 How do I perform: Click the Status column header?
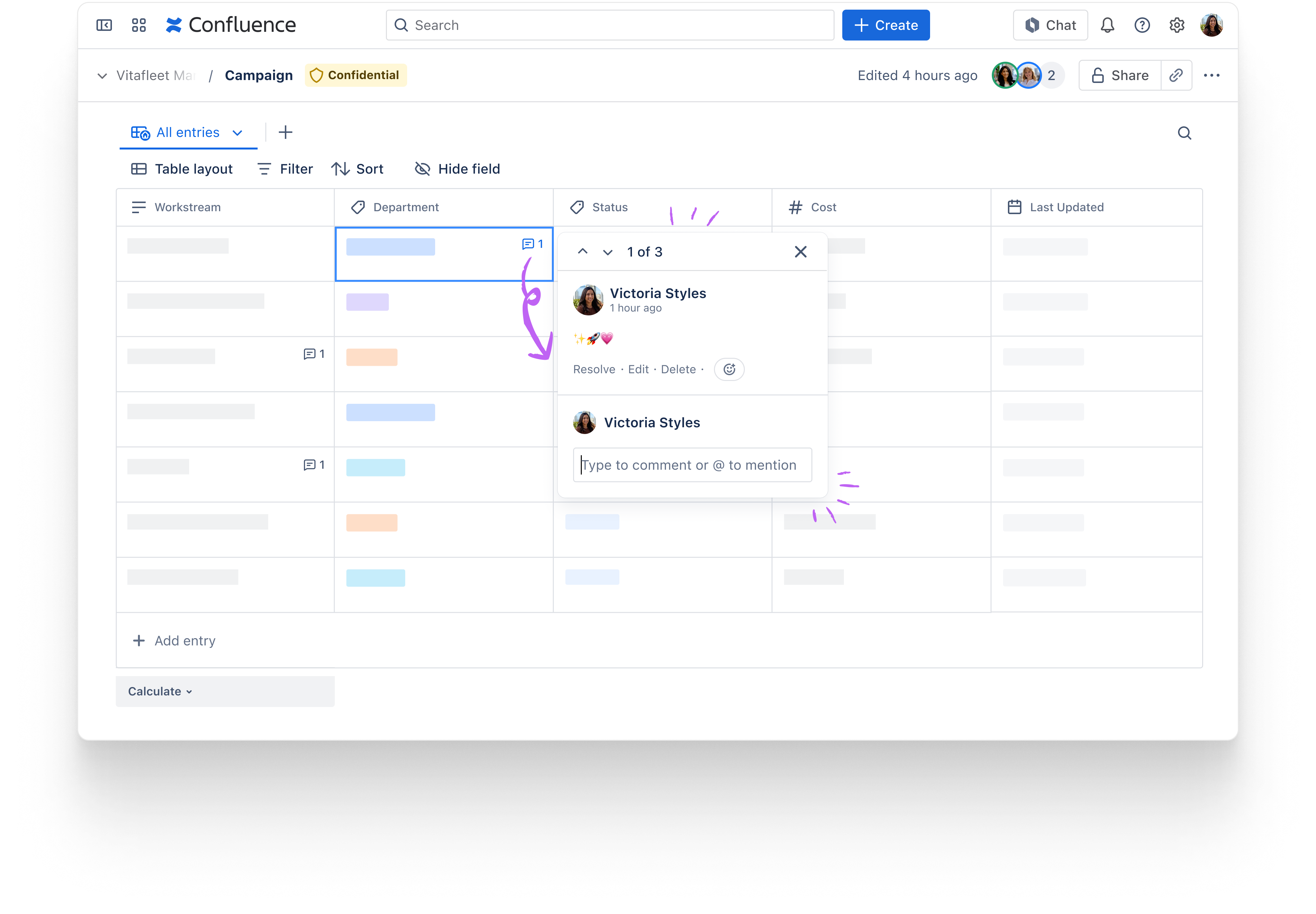point(662,207)
